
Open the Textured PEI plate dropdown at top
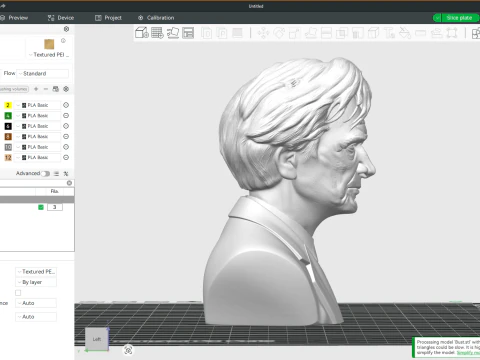pyautogui.click(x=49, y=55)
